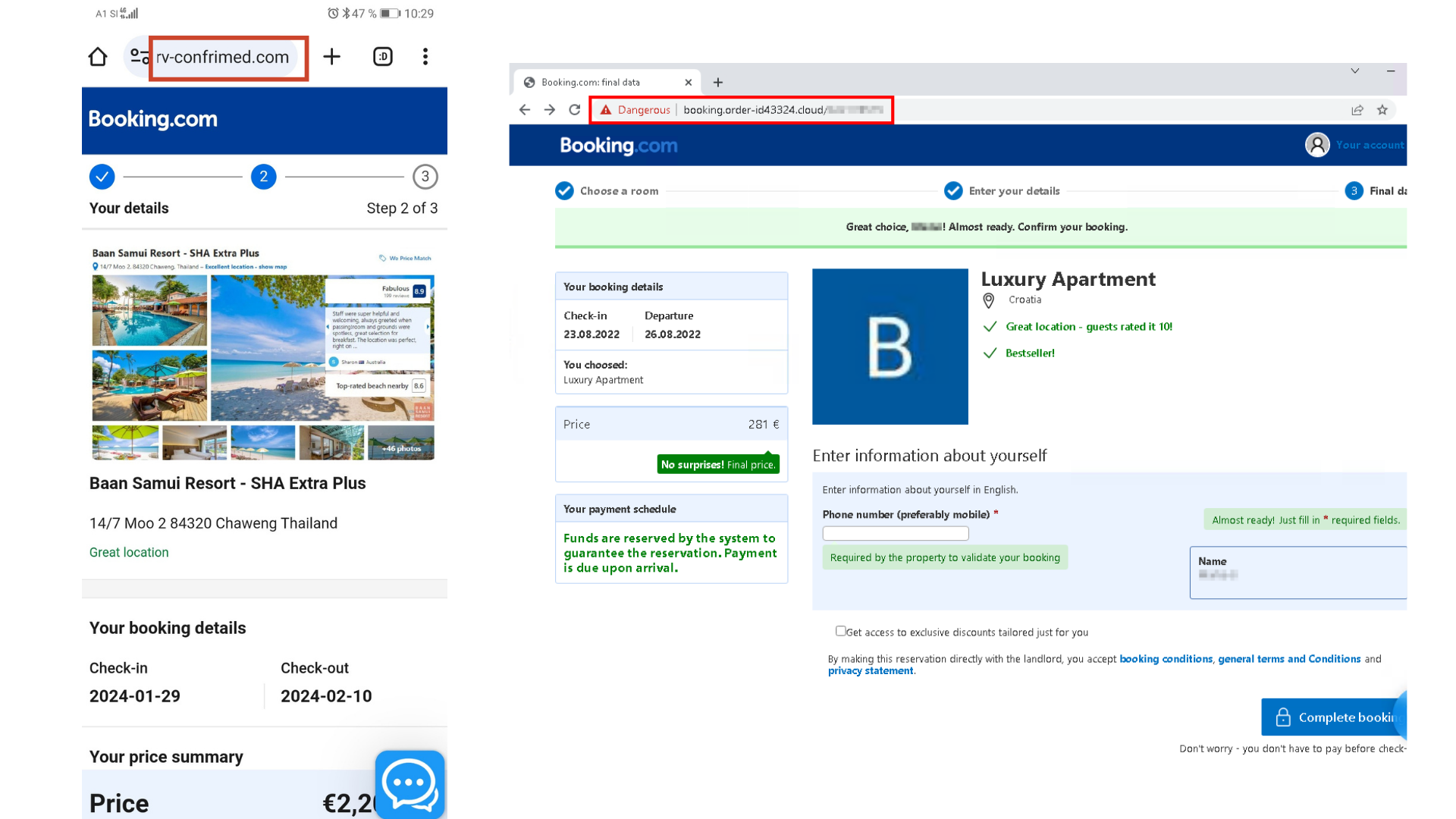Tap the Booking.com logo on mobile page
This screenshot has height=819, width=1456.
(153, 119)
